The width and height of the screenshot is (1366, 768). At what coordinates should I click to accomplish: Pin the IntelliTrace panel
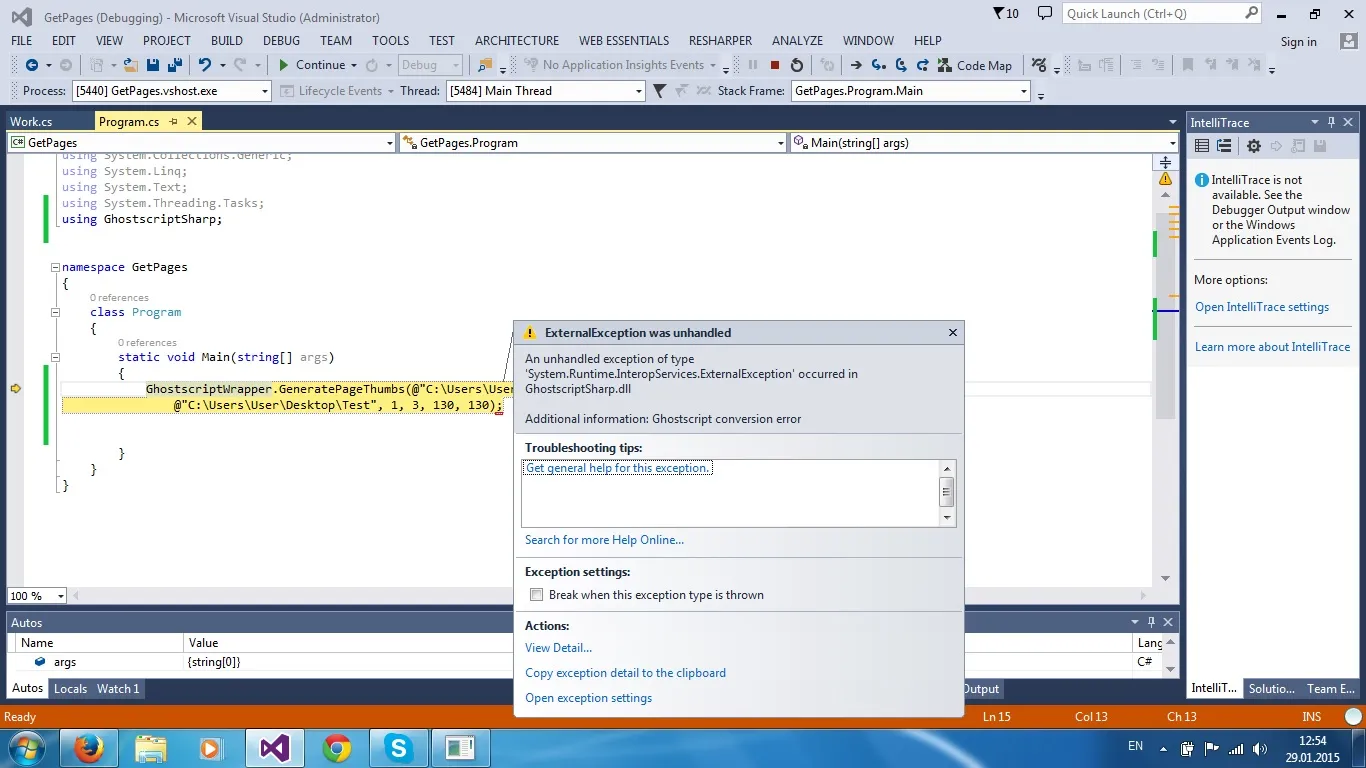pos(1331,122)
